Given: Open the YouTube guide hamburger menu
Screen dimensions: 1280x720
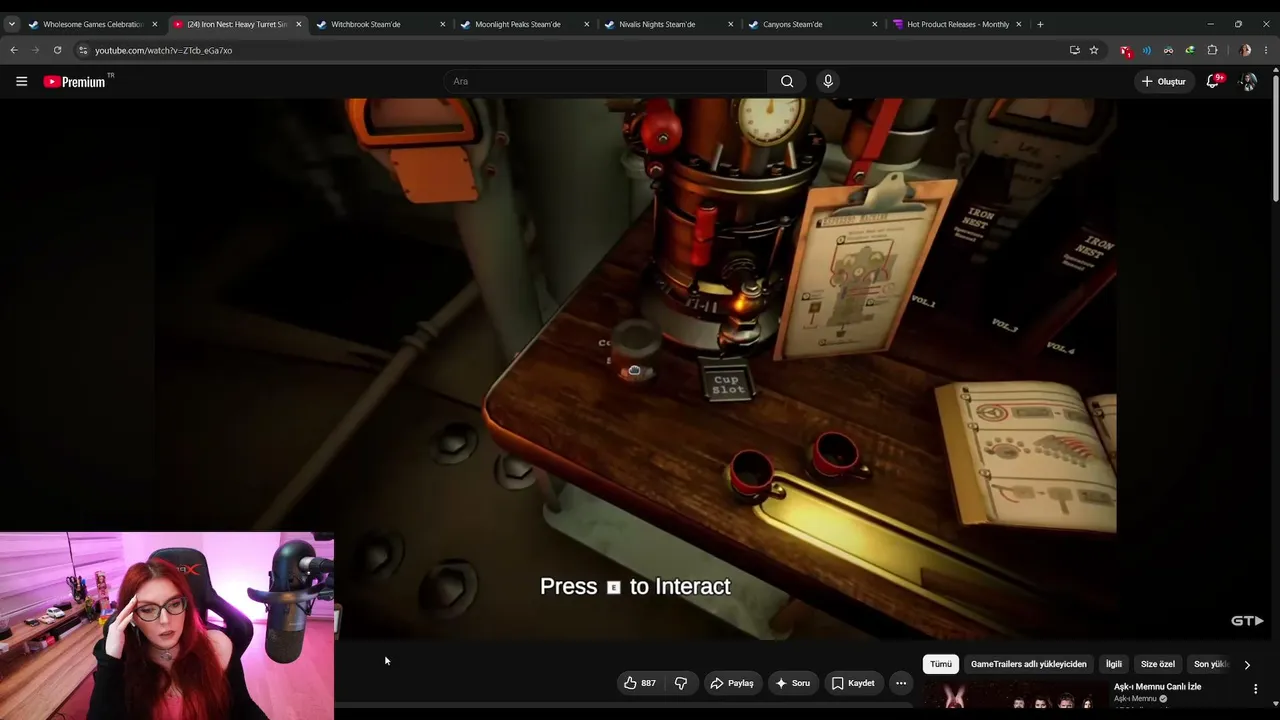Looking at the screenshot, I should pyautogui.click(x=21, y=82).
